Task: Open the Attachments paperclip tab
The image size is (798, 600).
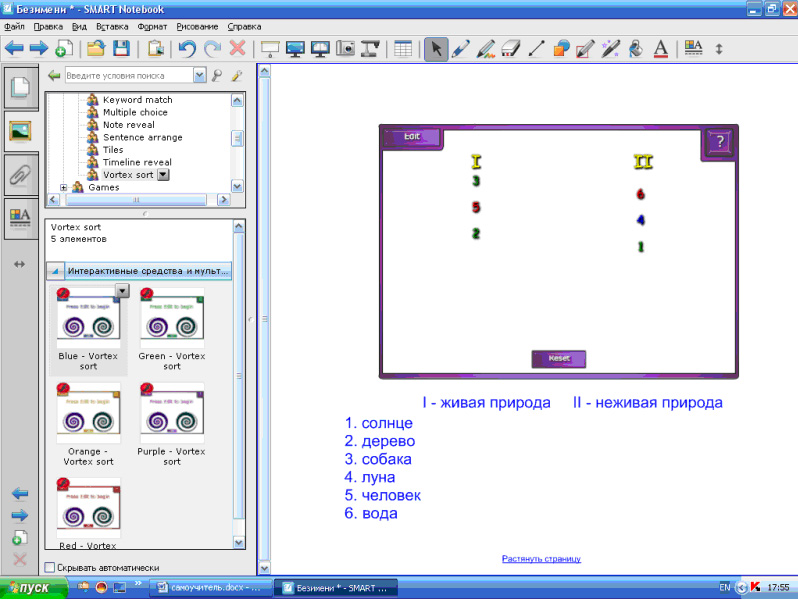Action: [20, 174]
